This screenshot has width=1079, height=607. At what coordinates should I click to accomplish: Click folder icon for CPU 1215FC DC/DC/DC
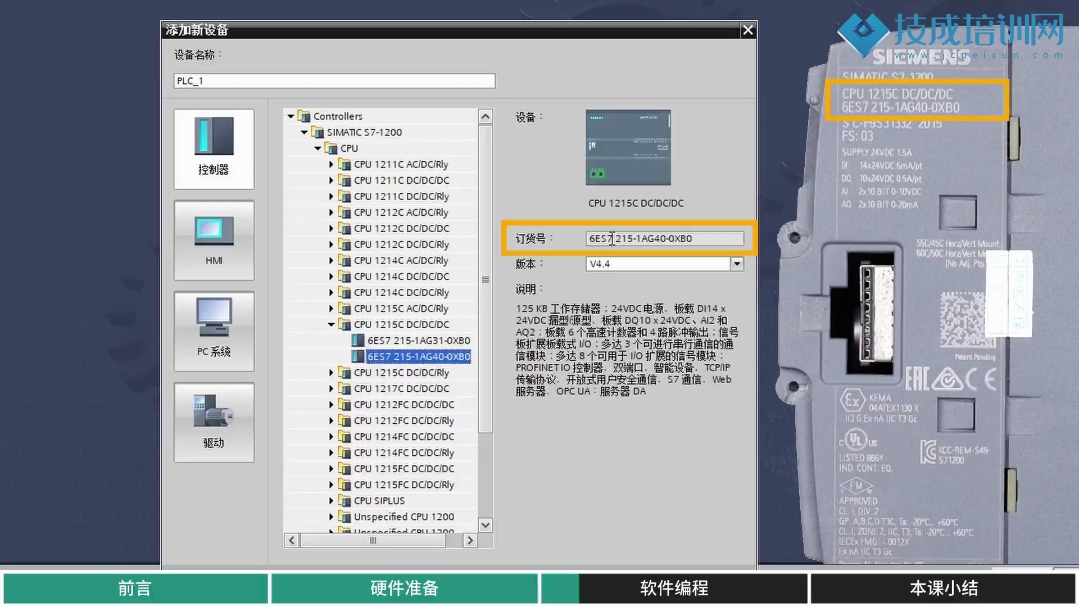tap(344, 469)
